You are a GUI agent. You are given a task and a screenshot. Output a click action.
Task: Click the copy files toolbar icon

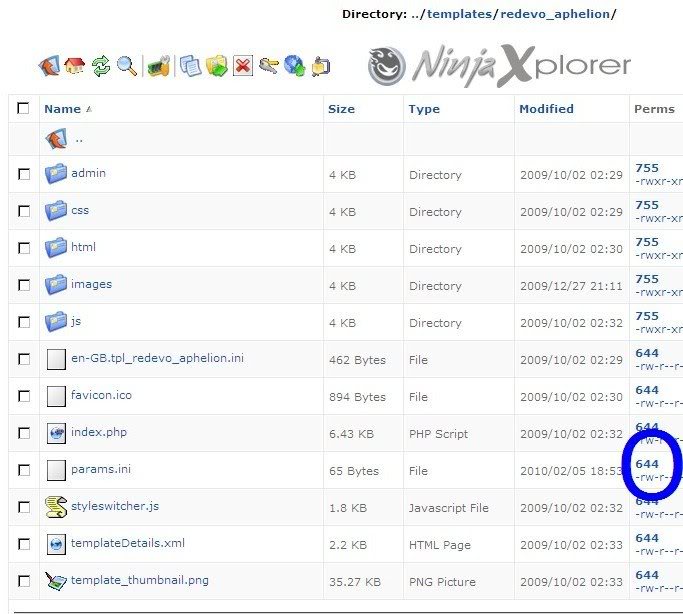pyautogui.click(x=190, y=67)
